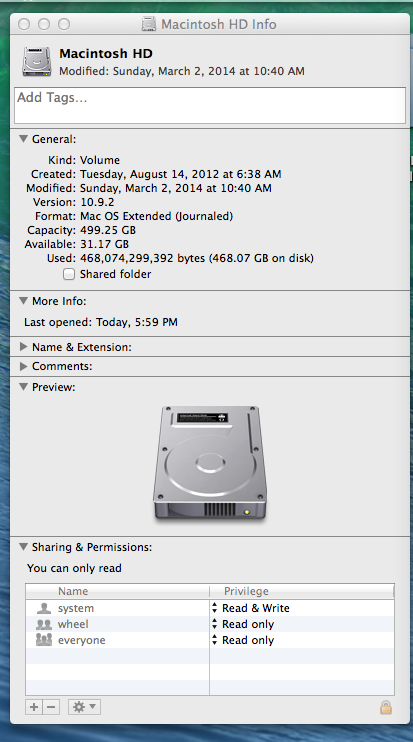Select the everyone row name
This screenshot has width=413, height=742.
[x=81, y=640]
